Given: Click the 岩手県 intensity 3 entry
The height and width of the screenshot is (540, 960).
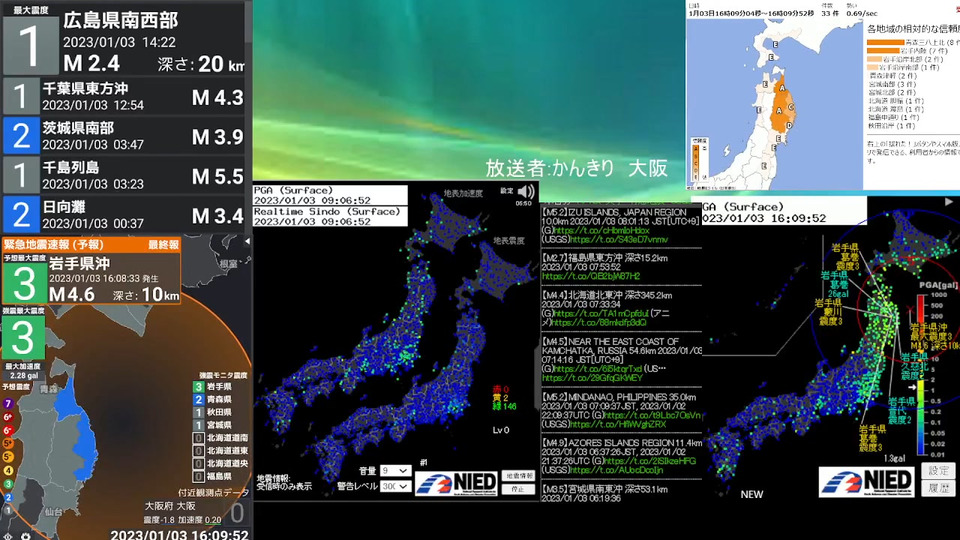Looking at the screenshot, I should click(x=212, y=387).
